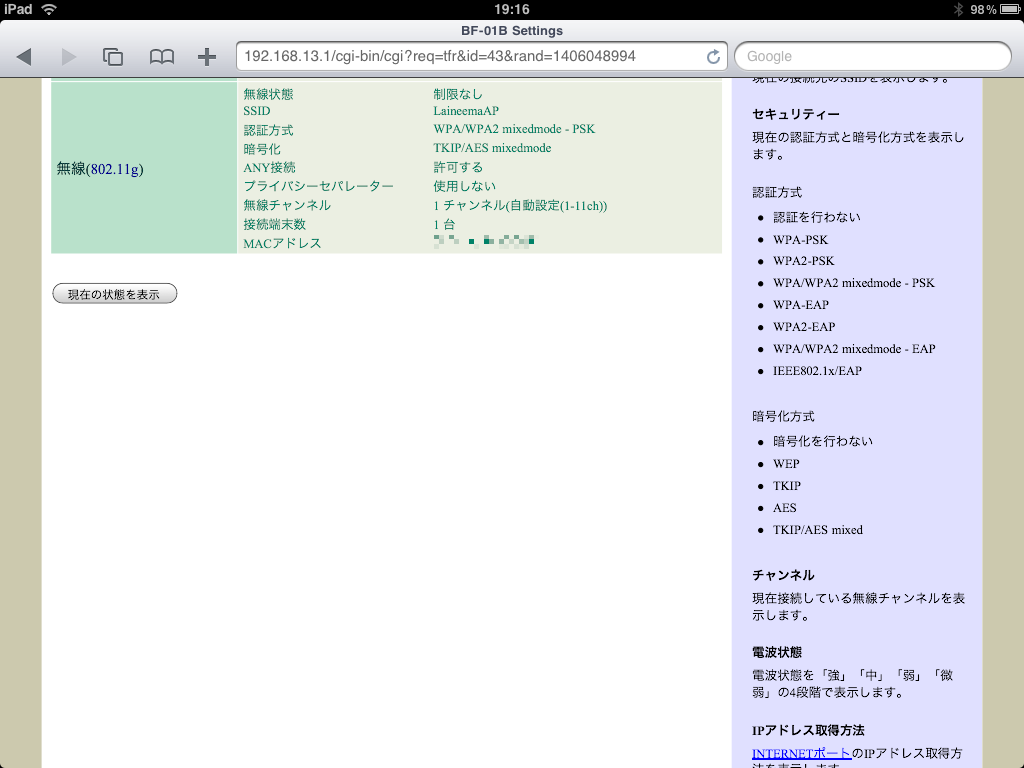This screenshot has height=768, width=1024.
Task: Click the 無線チャンネル label
Action: 287,205
